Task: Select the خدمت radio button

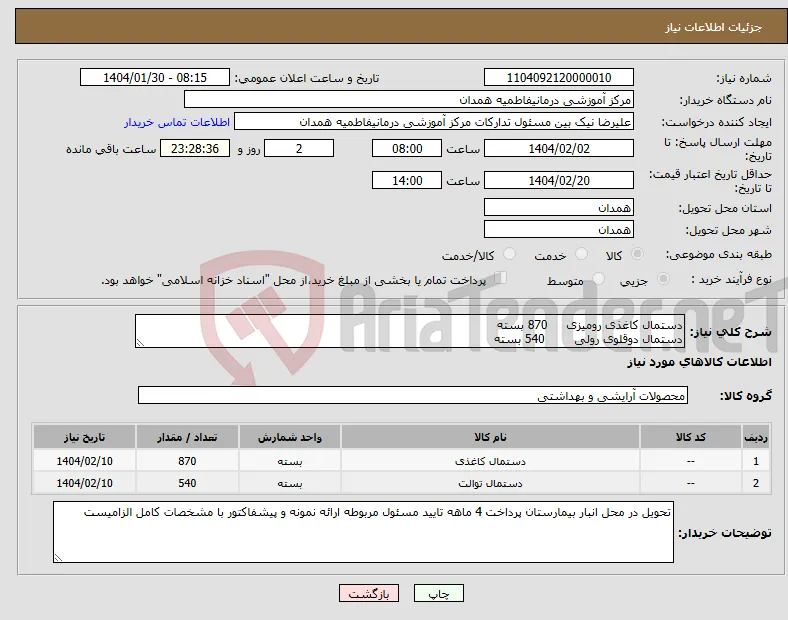Action: (x=581, y=254)
